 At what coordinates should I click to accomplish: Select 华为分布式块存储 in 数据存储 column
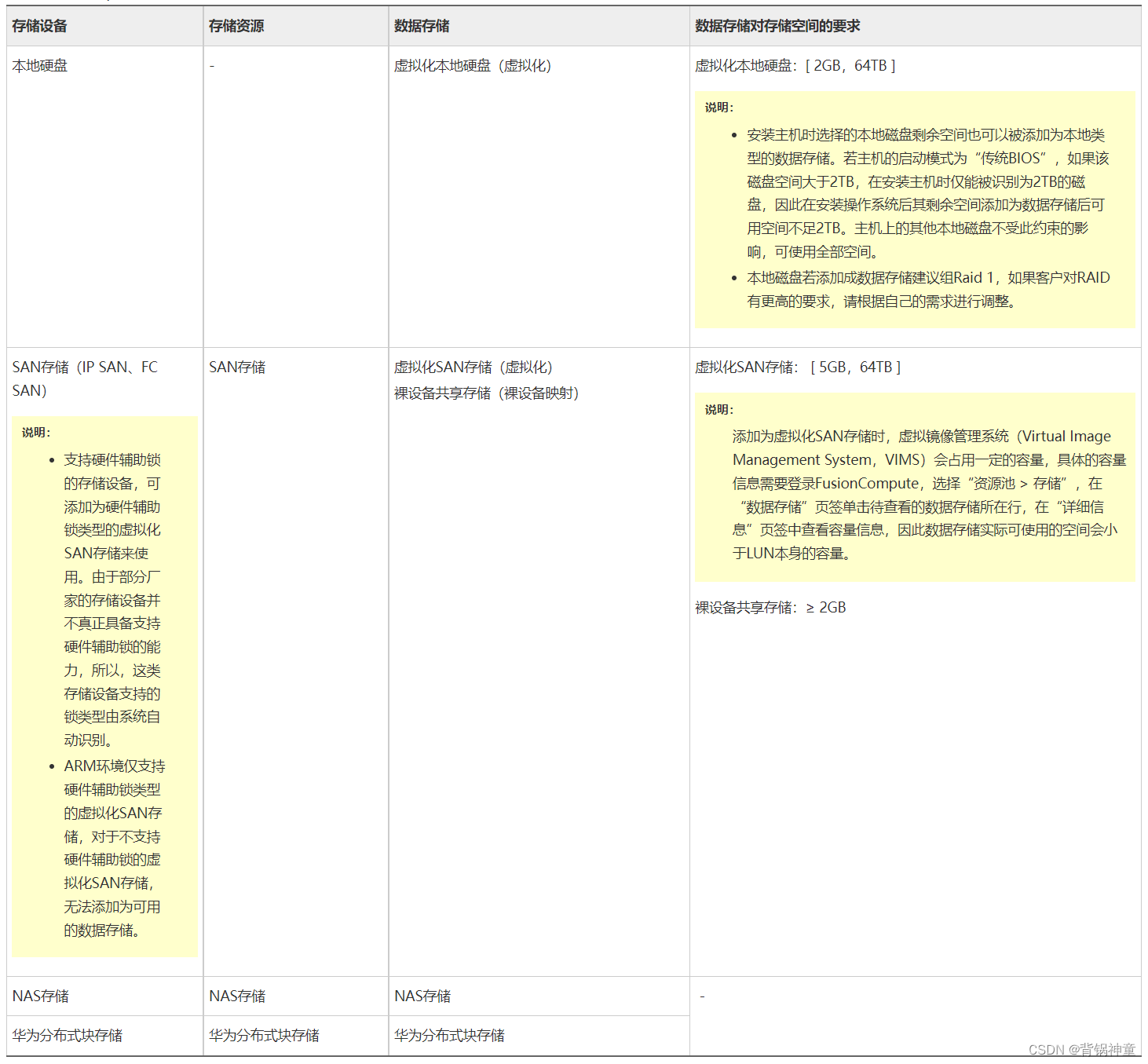[450, 1036]
